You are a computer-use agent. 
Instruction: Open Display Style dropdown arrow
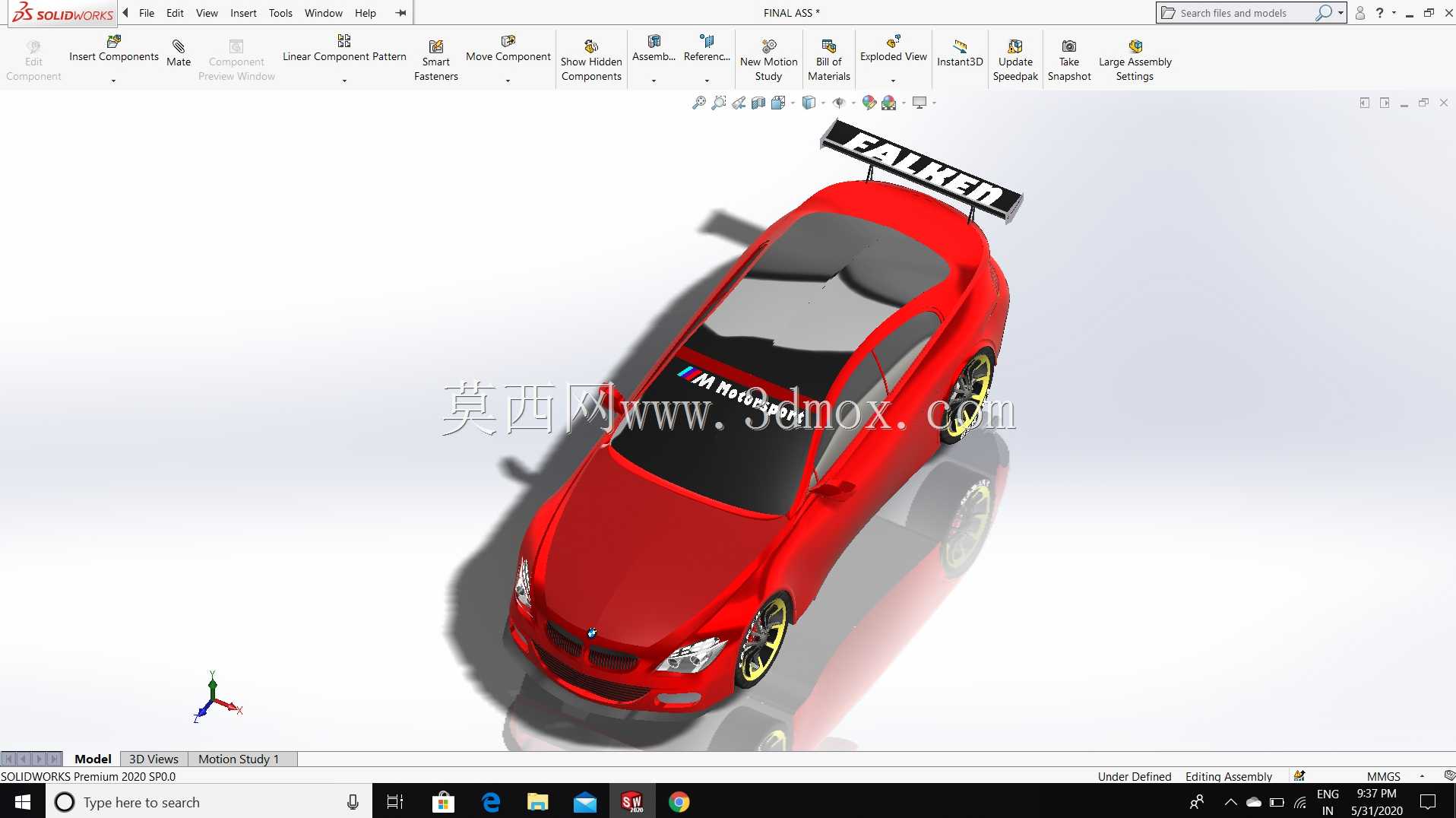click(x=823, y=103)
